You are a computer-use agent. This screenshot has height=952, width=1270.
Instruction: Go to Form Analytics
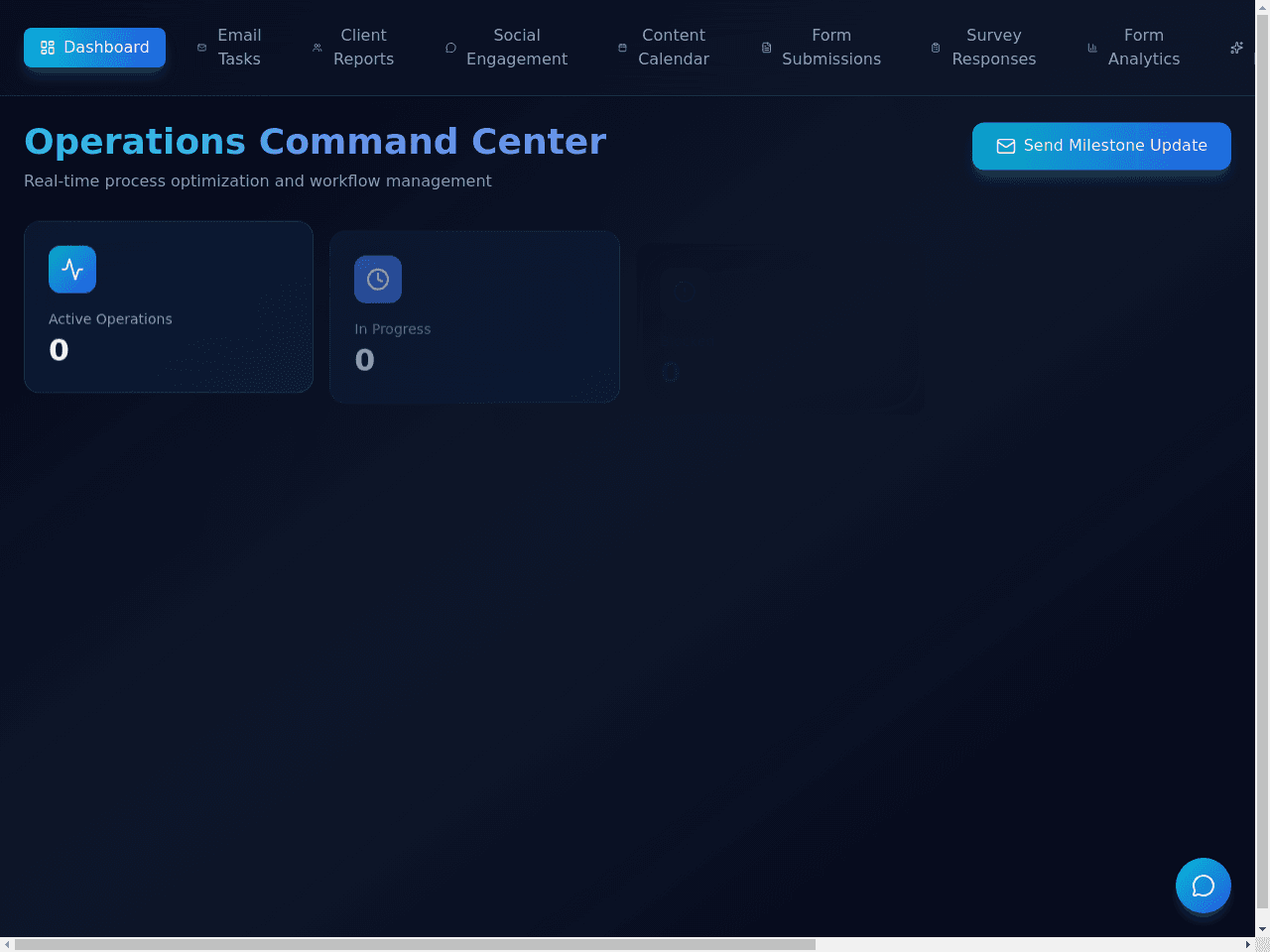1134,48
